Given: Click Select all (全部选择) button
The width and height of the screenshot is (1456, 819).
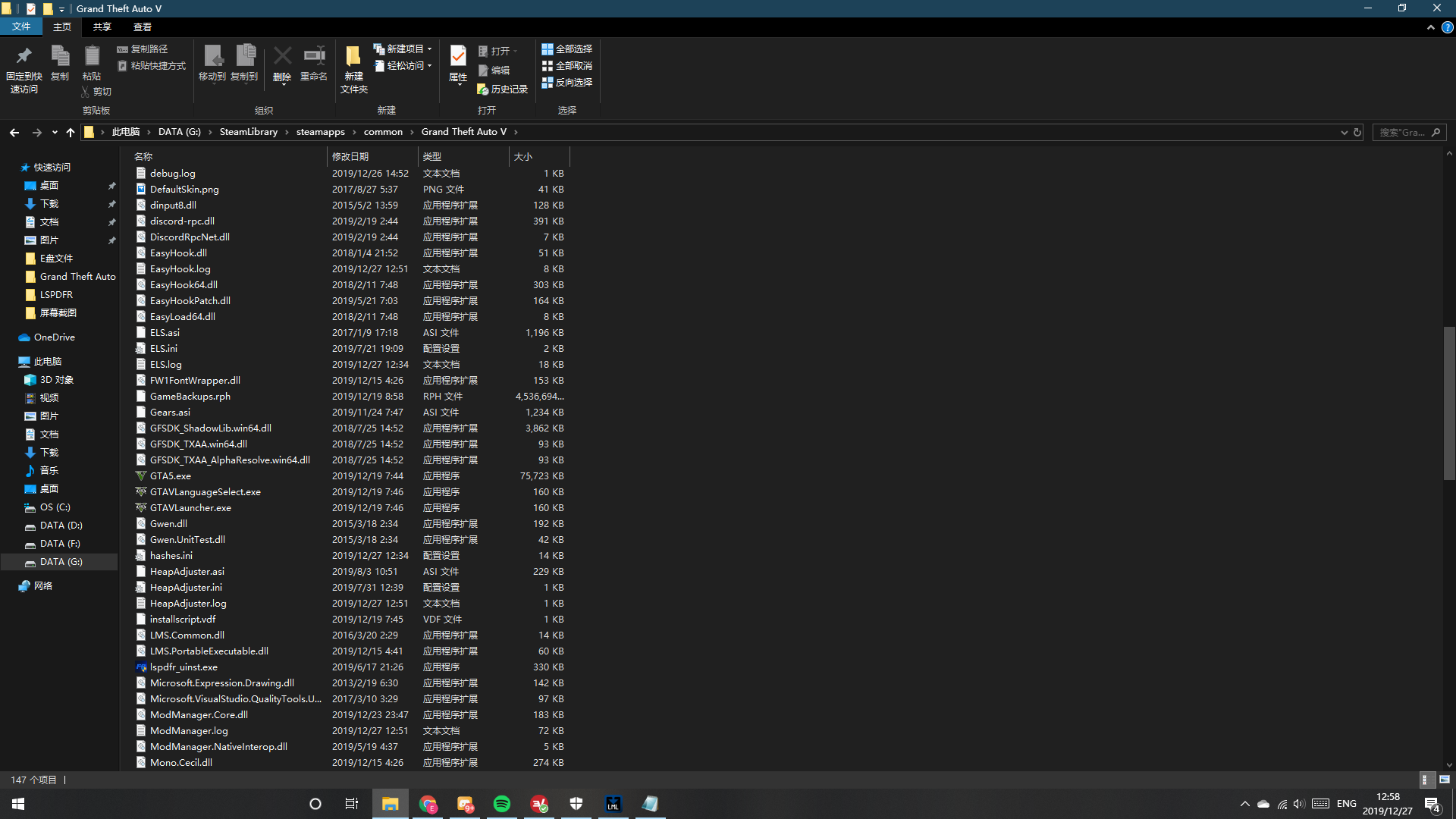Looking at the screenshot, I should point(566,49).
